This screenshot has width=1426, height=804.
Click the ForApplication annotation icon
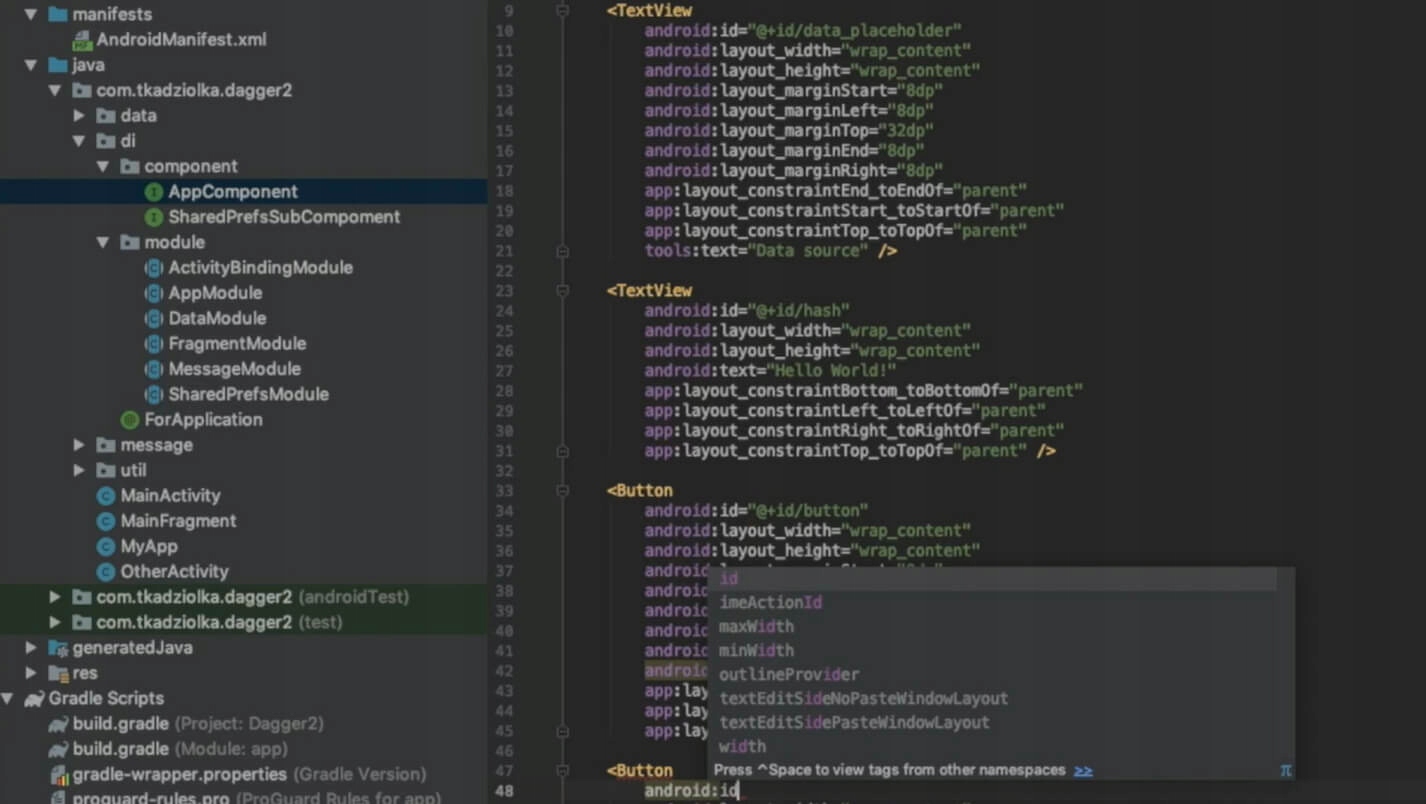(x=129, y=420)
